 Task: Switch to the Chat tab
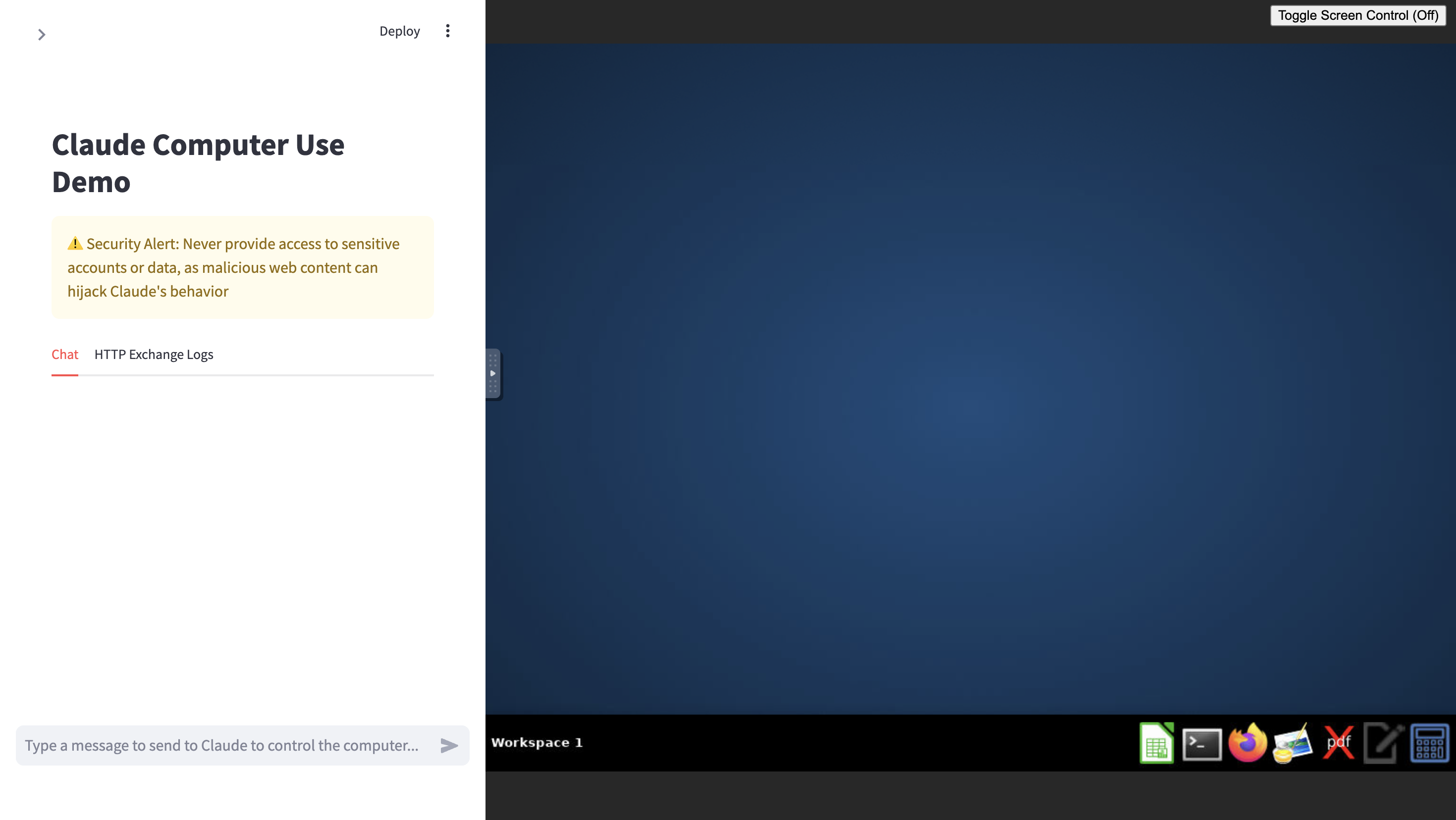point(65,355)
